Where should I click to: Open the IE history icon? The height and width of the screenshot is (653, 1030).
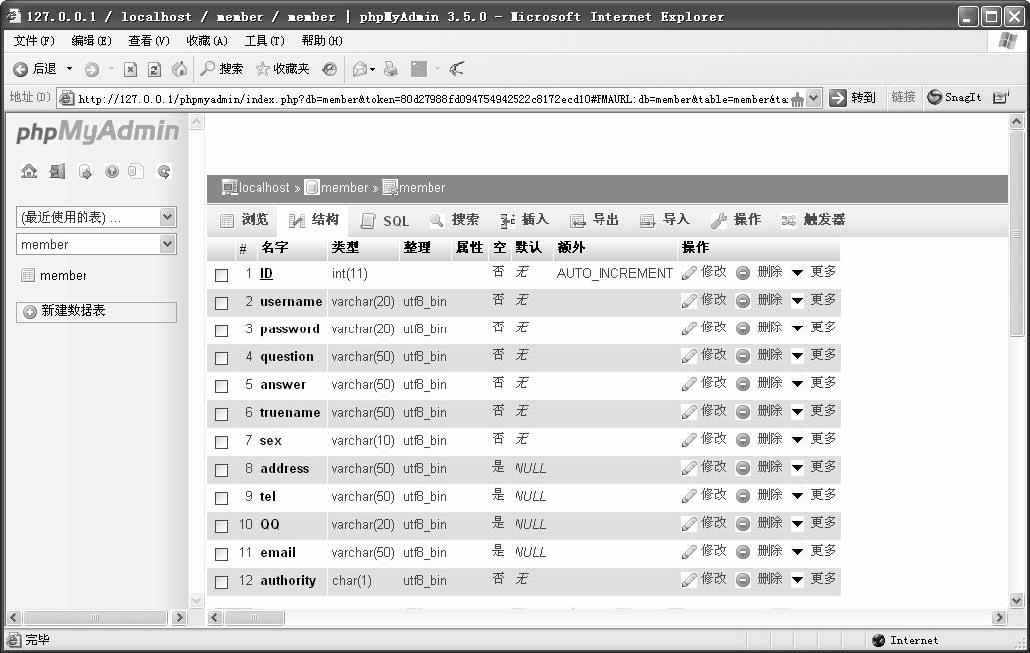329,69
